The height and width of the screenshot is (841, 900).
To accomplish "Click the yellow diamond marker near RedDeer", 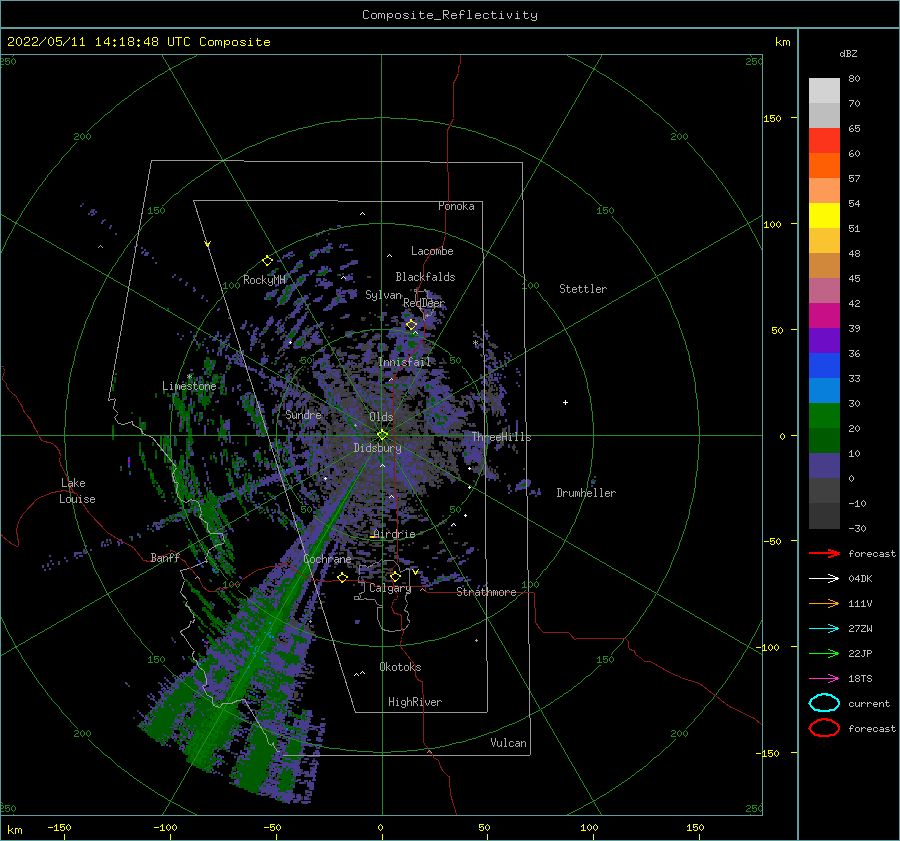I will 412,325.
